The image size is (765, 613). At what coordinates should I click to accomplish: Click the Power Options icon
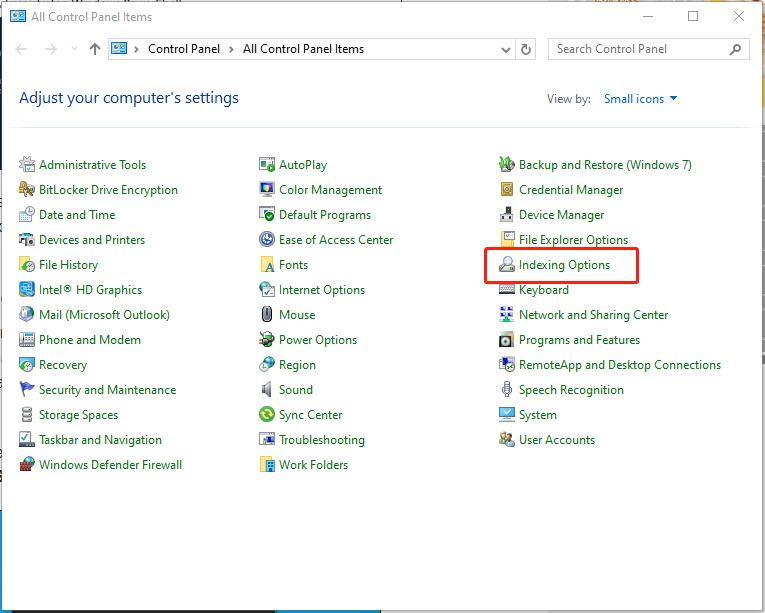[267, 340]
